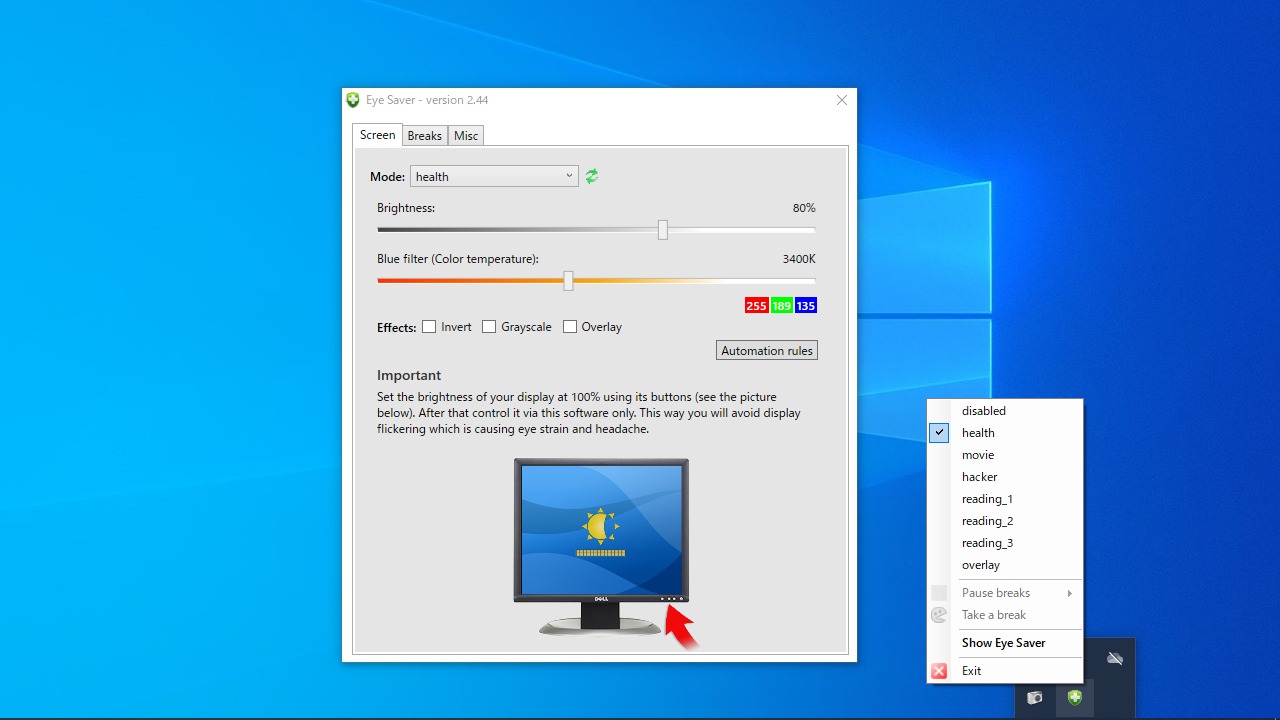Click the green refresh icon beside Mode
1280x720 pixels.
click(592, 176)
